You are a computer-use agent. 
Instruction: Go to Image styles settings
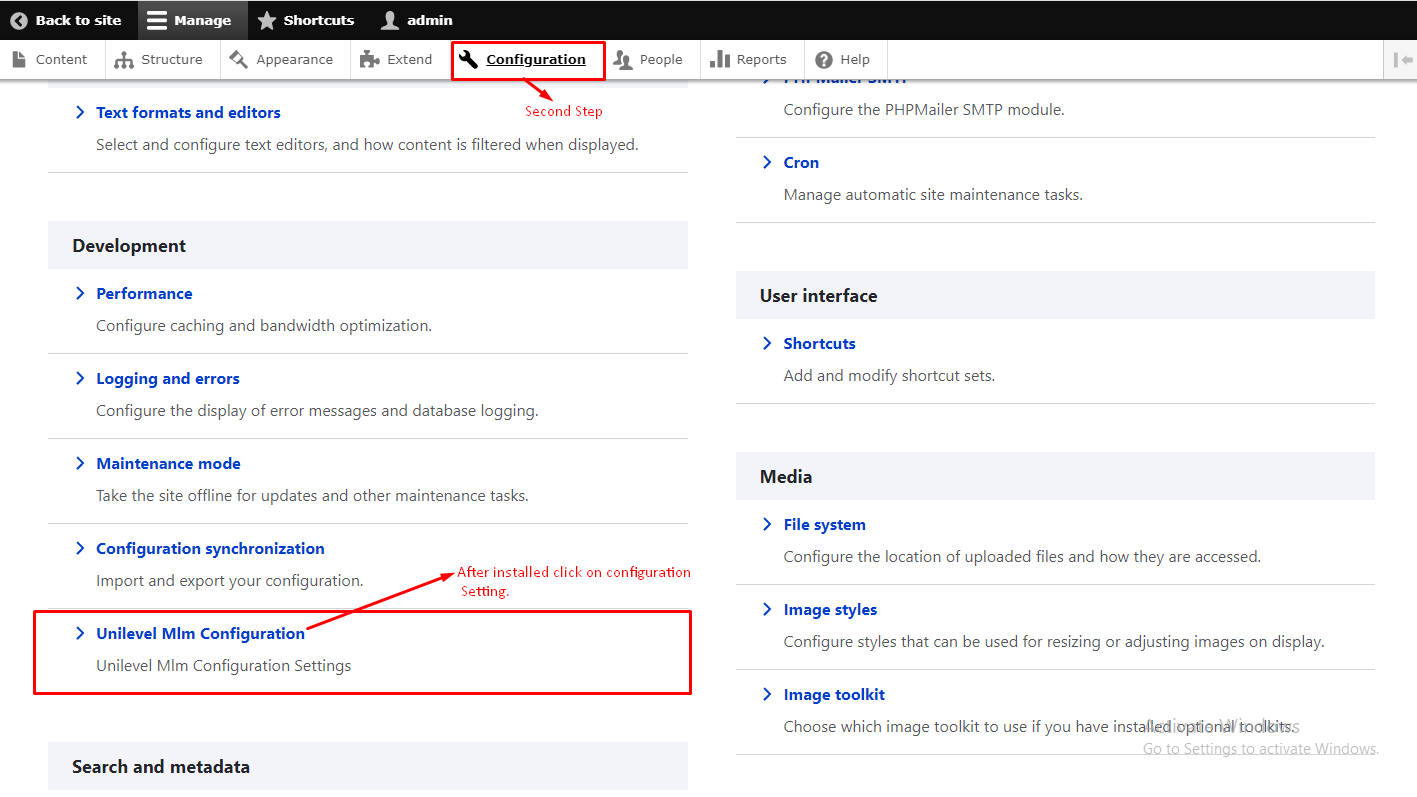(x=830, y=609)
